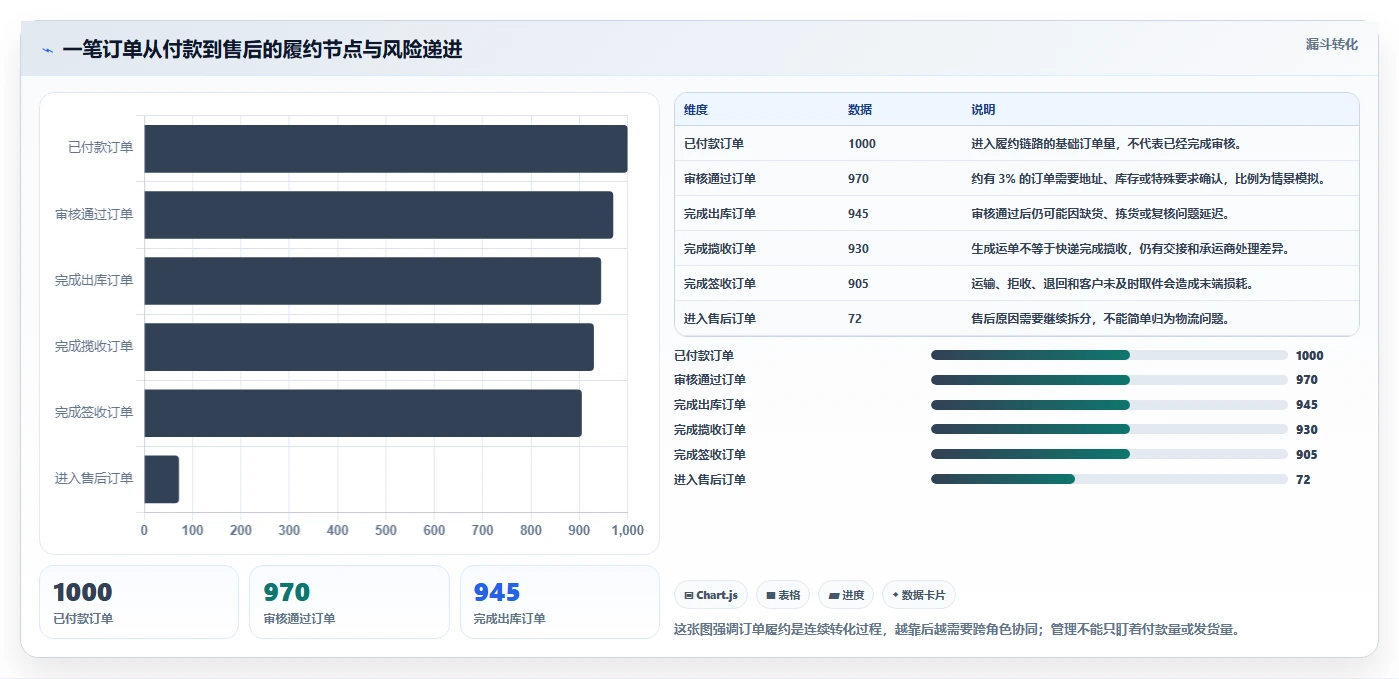Image resolution: width=1399 pixels, height=679 pixels.
Task: Click the progress bar showing 970
Action: tap(1109, 380)
